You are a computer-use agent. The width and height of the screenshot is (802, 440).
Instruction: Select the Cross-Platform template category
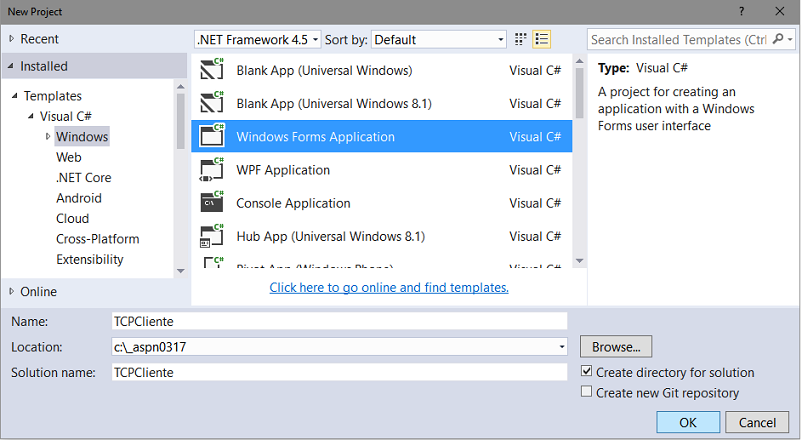click(97, 239)
